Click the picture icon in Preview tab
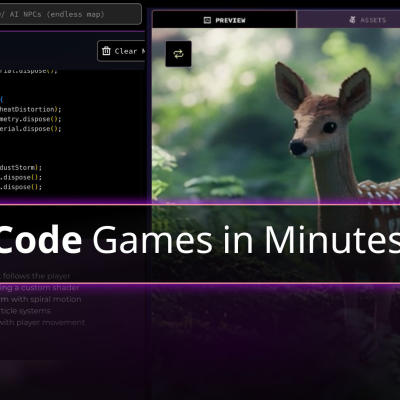 point(207,20)
